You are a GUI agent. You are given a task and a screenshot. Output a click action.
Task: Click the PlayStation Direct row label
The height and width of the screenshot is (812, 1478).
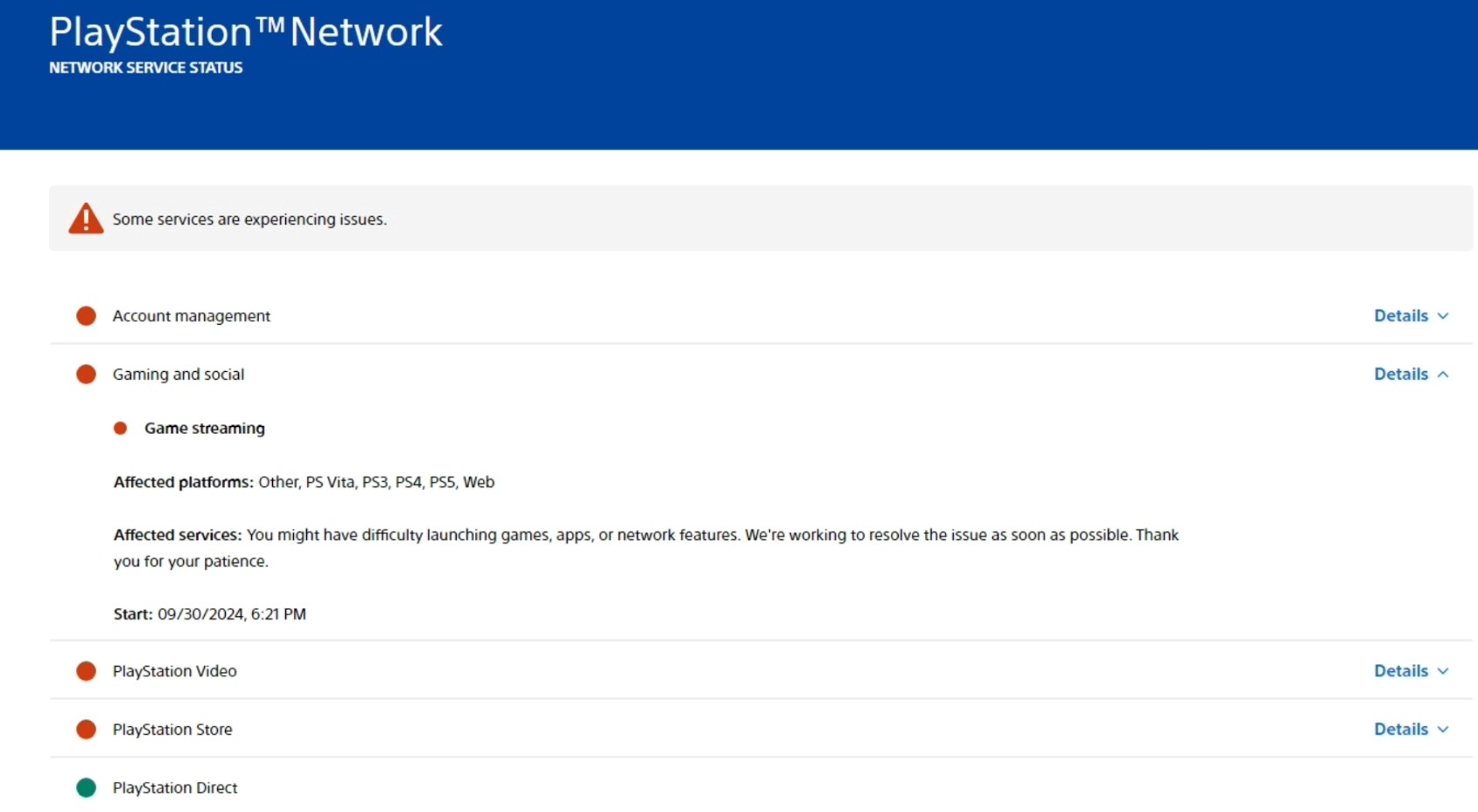click(175, 787)
